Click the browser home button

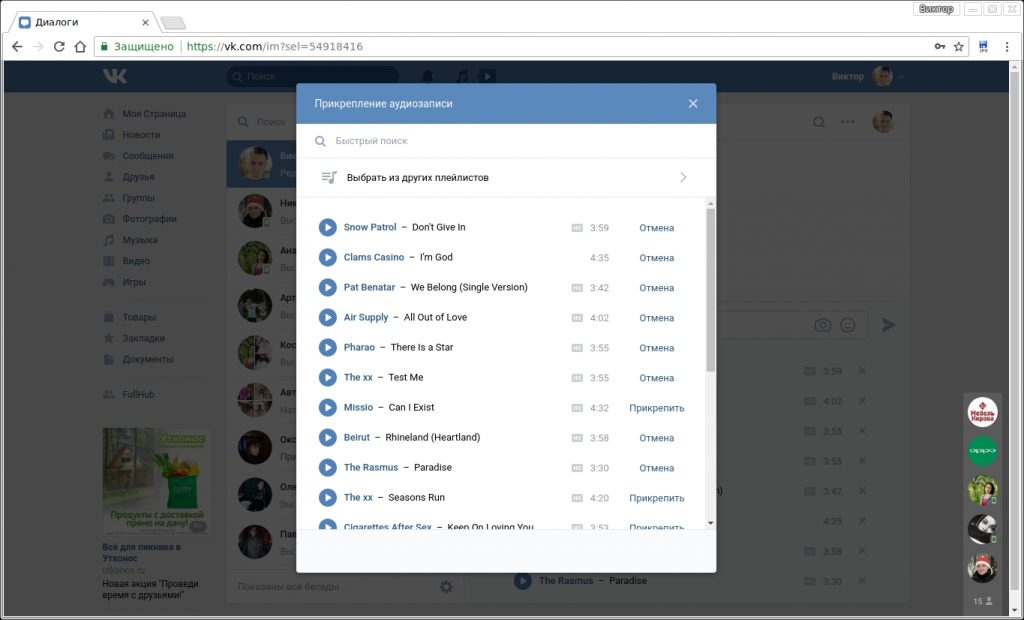[x=80, y=46]
